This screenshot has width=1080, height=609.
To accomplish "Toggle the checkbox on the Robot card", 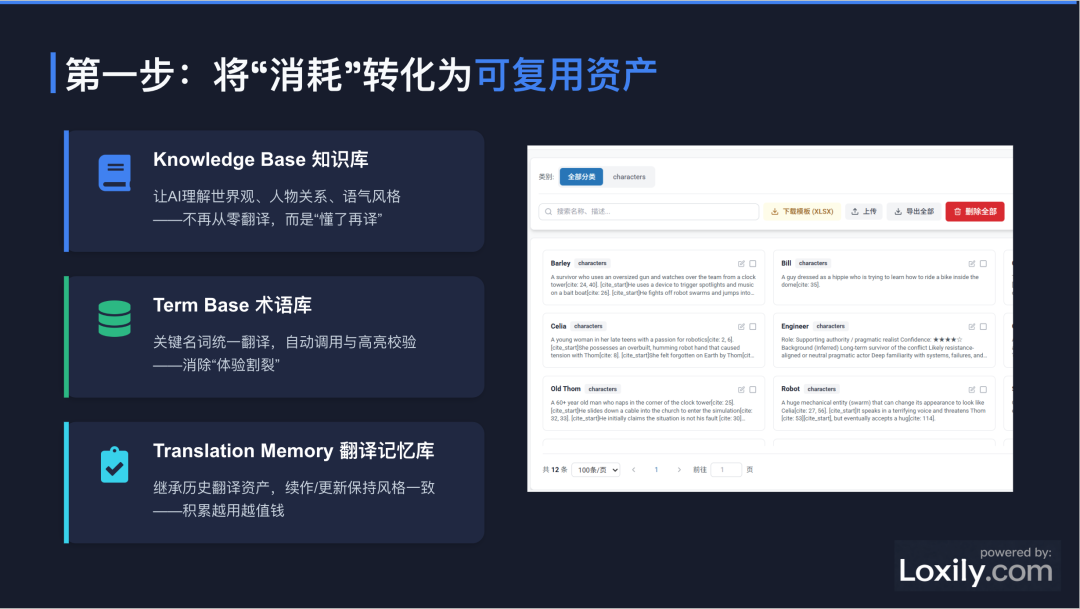I will pyautogui.click(x=983, y=389).
